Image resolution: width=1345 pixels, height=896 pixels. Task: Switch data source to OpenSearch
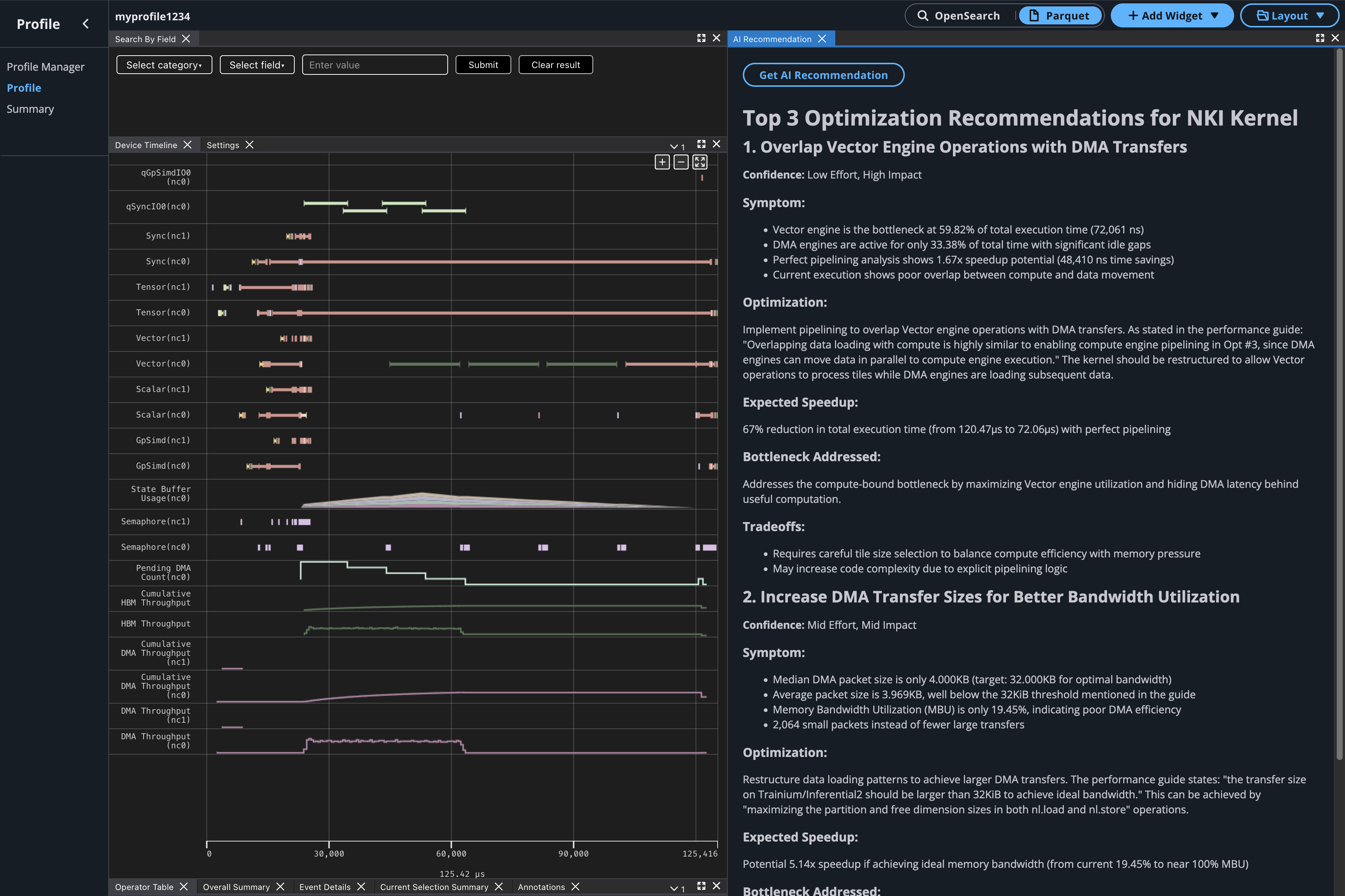coord(958,15)
